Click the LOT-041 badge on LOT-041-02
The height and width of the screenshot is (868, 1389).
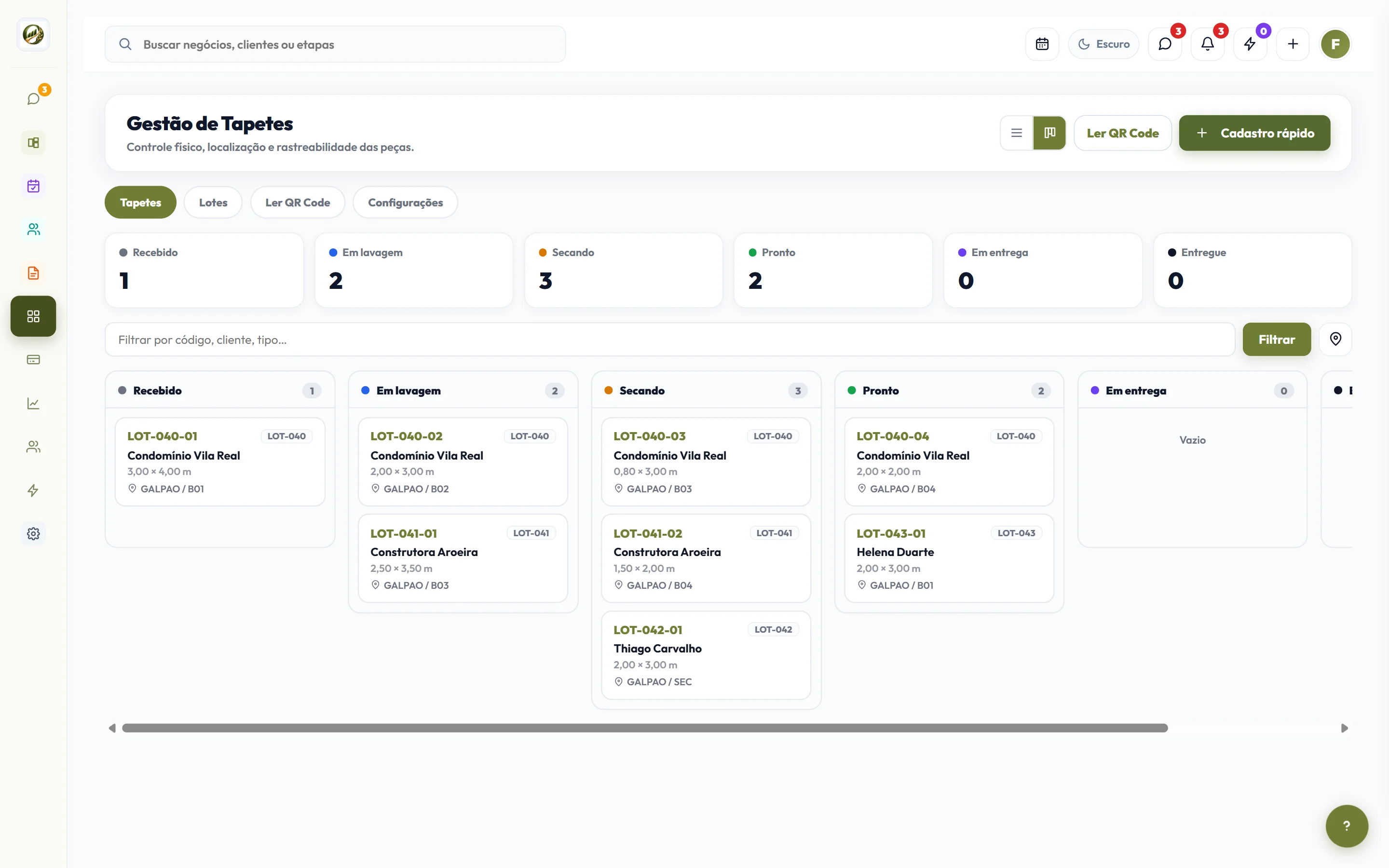click(774, 533)
